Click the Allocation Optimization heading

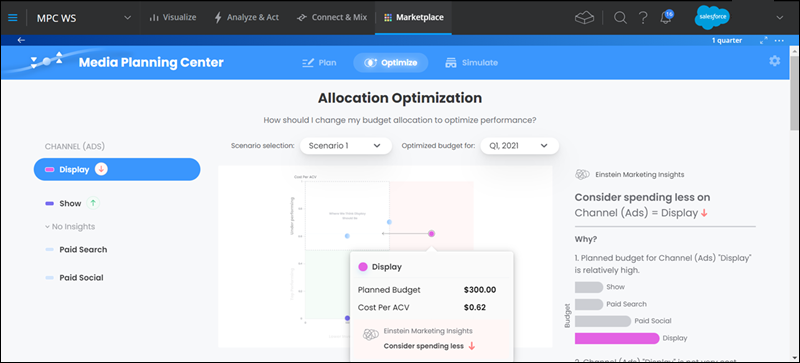point(399,98)
